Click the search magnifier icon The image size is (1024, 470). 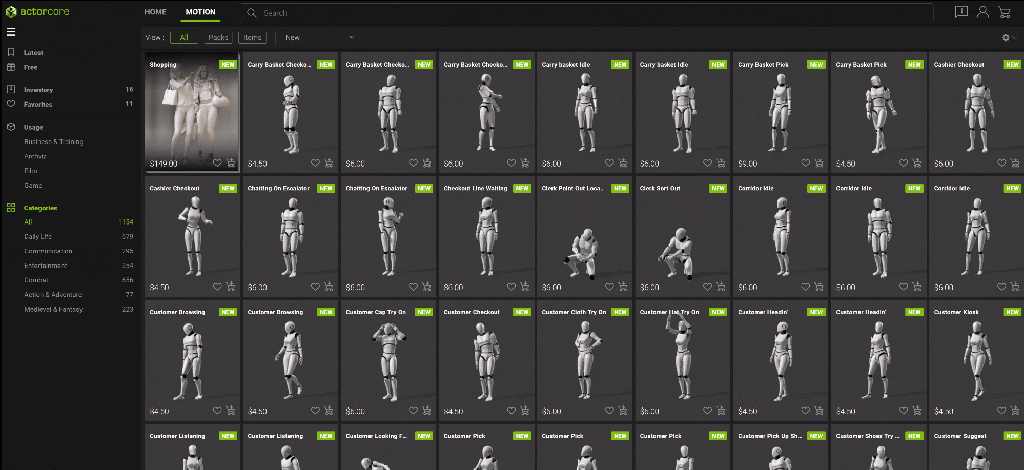tap(252, 13)
